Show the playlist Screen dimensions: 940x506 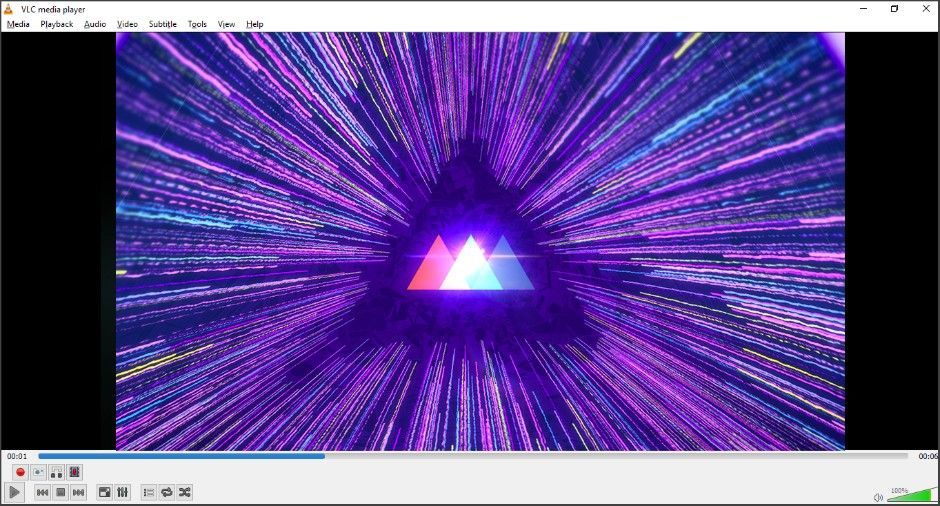click(x=149, y=493)
